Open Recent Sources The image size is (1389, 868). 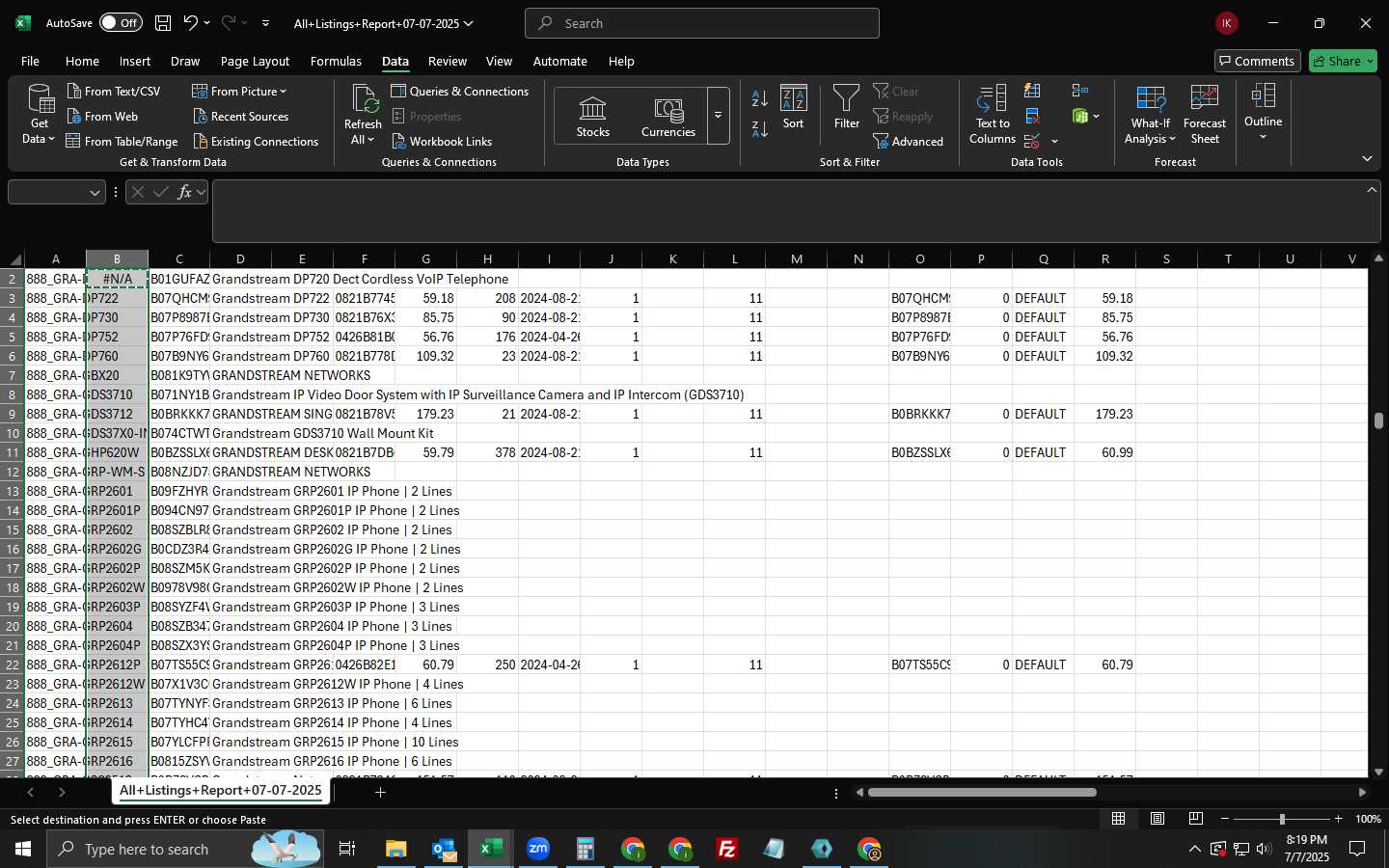click(x=240, y=116)
